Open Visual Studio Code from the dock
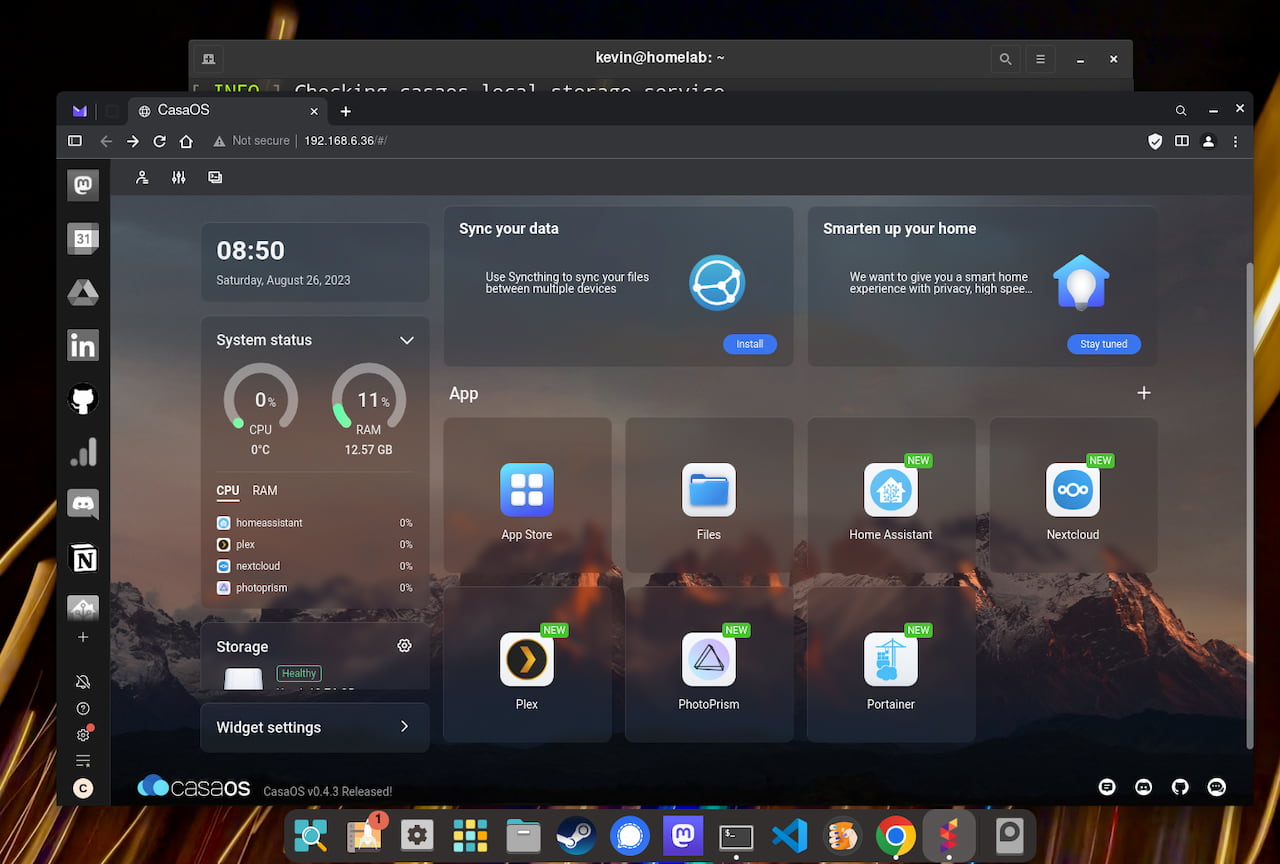1280x864 pixels. tap(789, 835)
